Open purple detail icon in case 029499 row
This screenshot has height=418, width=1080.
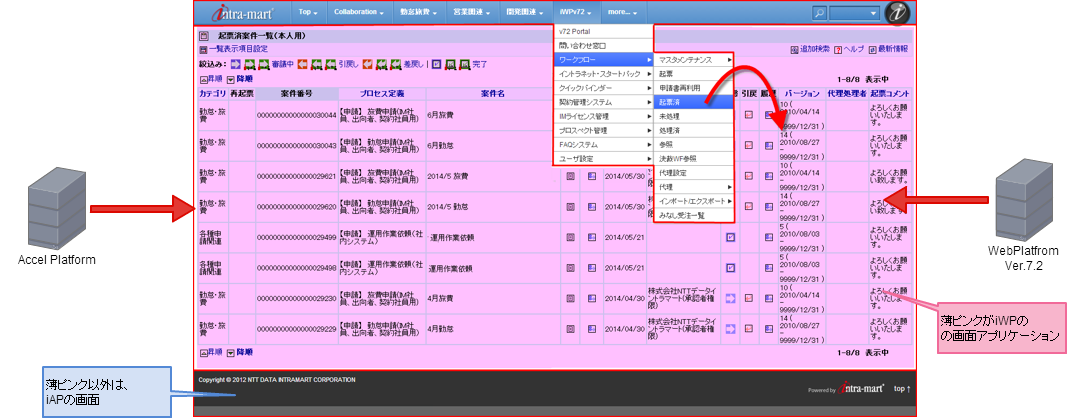(x=571, y=237)
